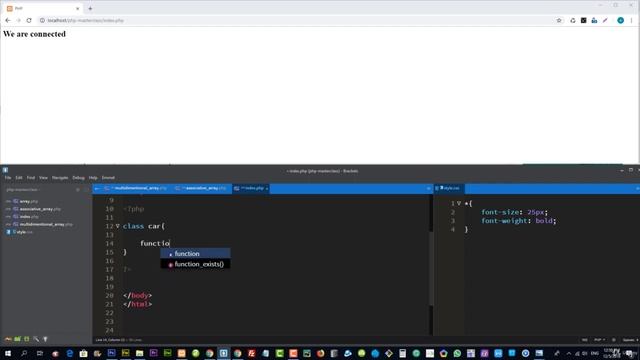The image size is (640, 360).
Task: Open a new browser tab with the plus button
Action: point(90,8)
